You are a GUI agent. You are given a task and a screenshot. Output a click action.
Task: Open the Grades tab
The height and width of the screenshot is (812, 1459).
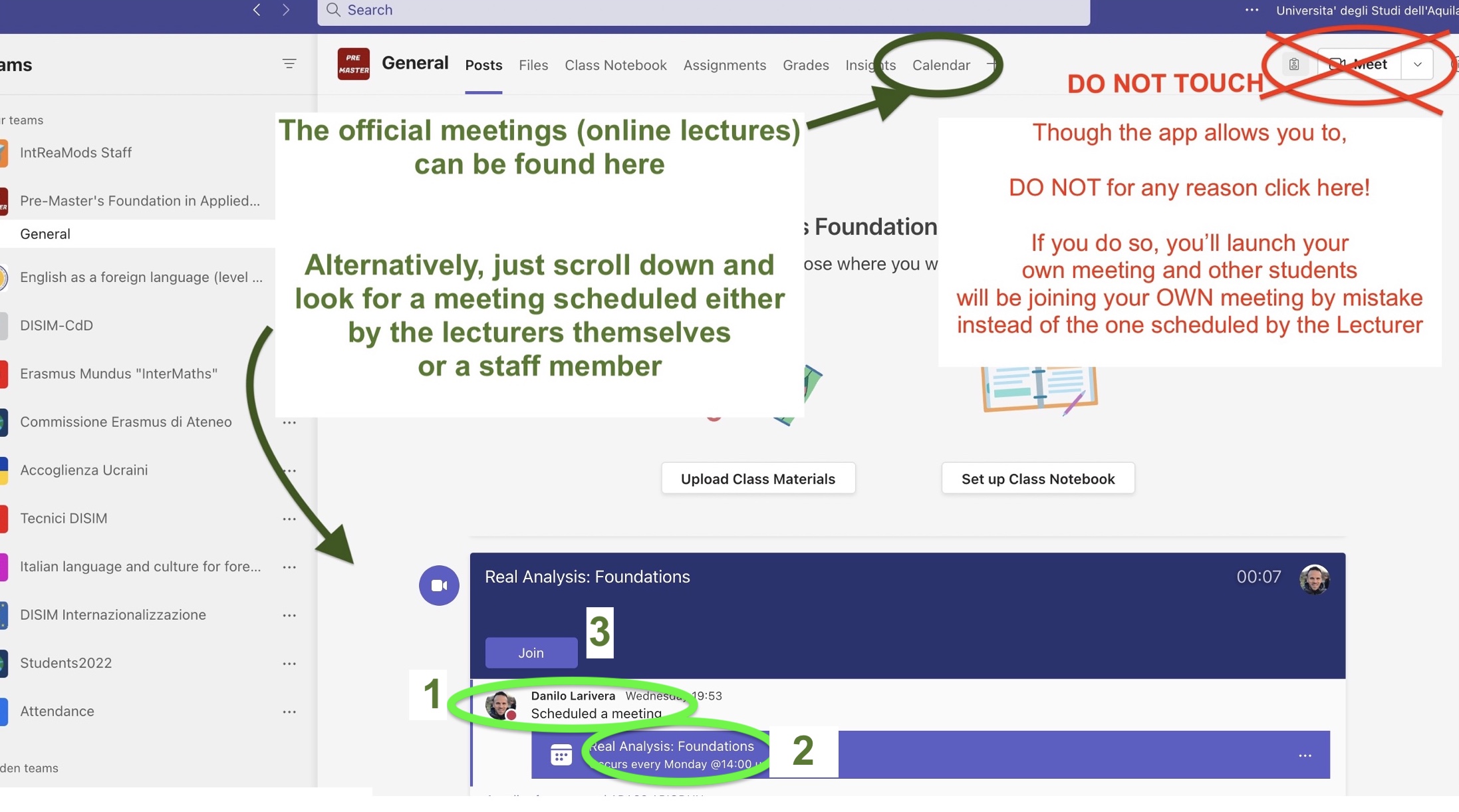pyautogui.click(x=806, y=65)
